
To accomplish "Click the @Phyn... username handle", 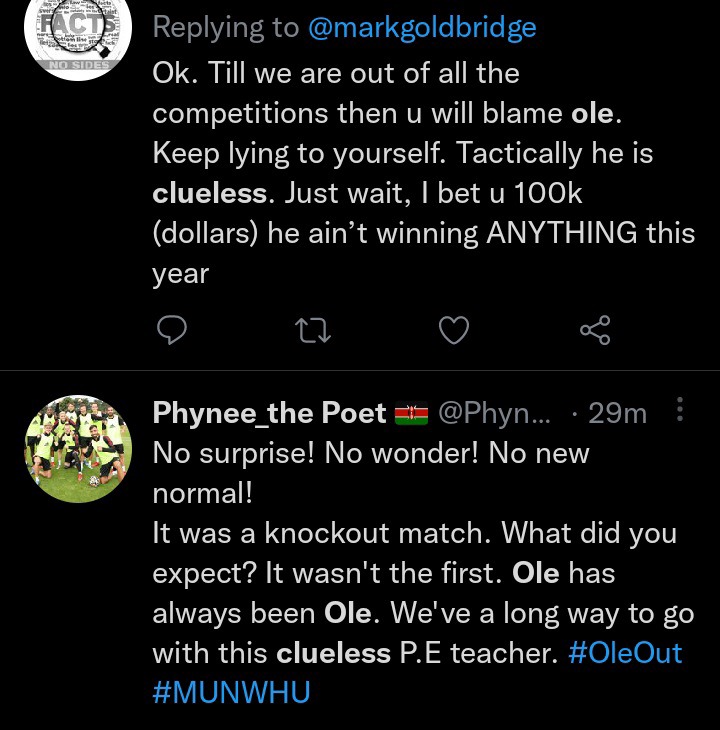I will [494, 412].
